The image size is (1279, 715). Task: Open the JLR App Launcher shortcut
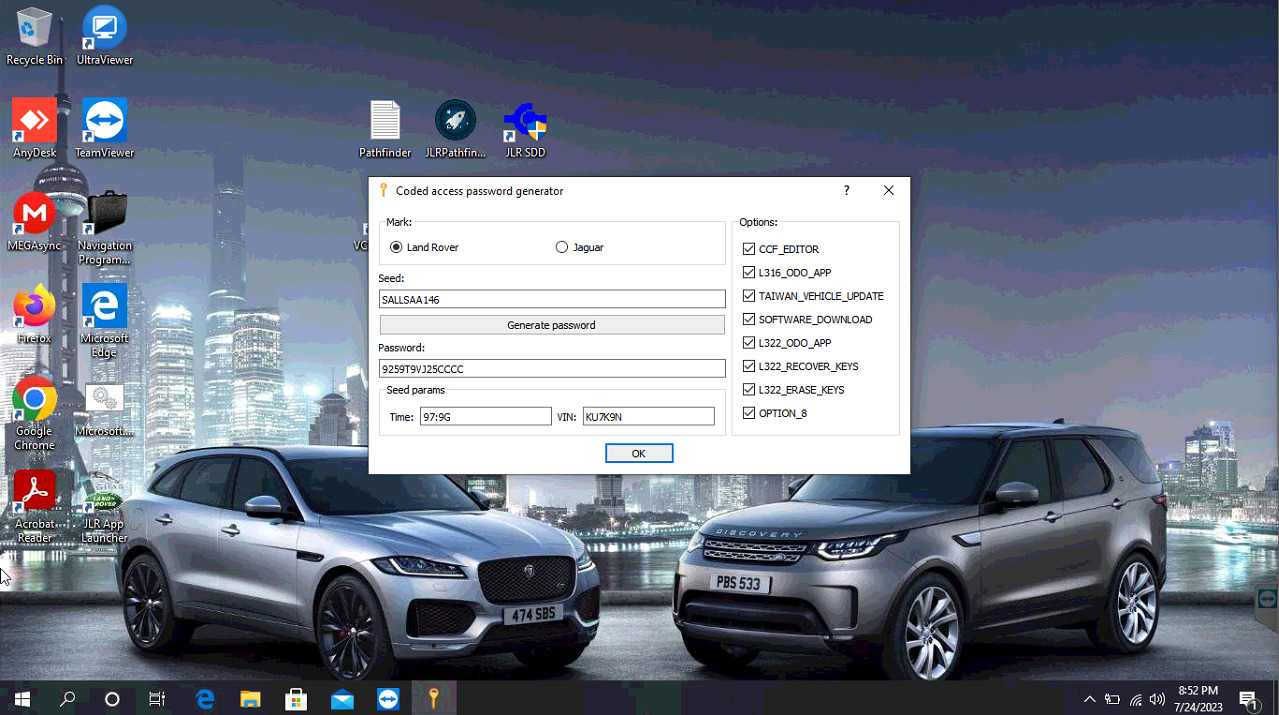pos(104,495)
